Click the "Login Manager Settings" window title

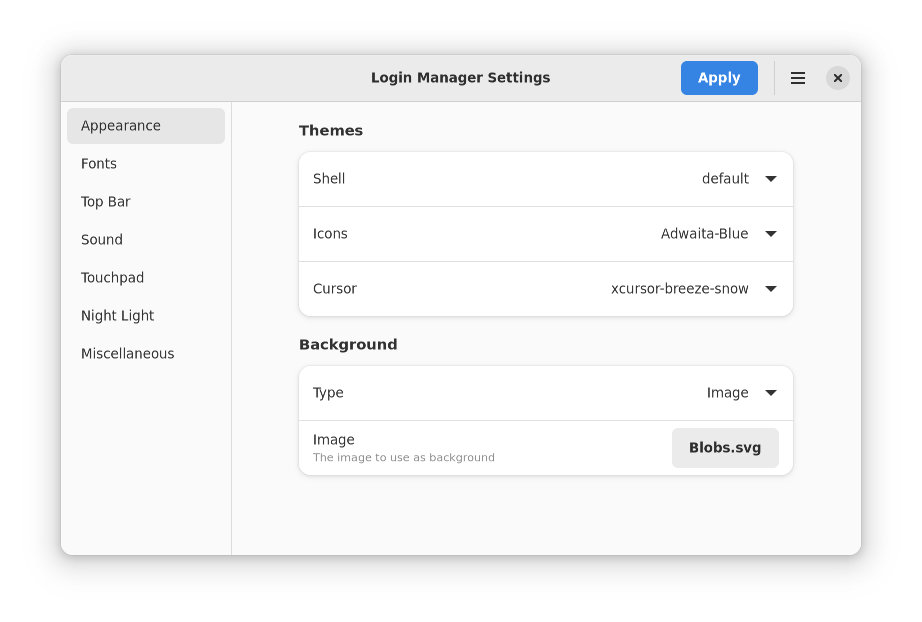coord(460,78)
